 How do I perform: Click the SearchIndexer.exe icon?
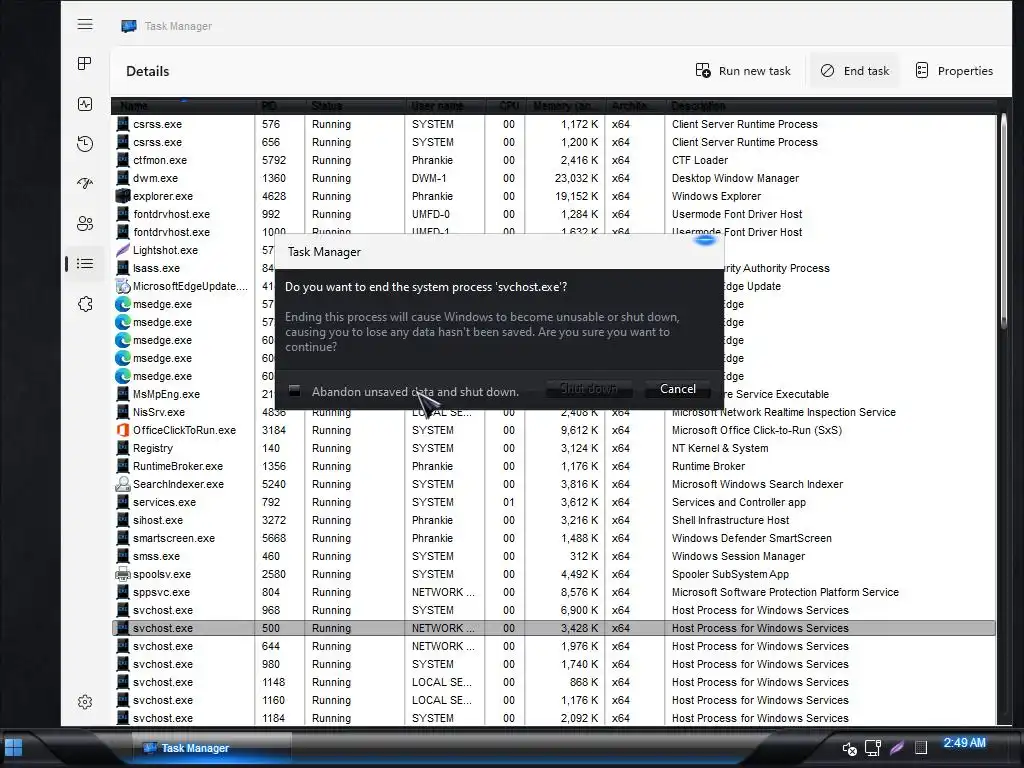tap(123, 484)
